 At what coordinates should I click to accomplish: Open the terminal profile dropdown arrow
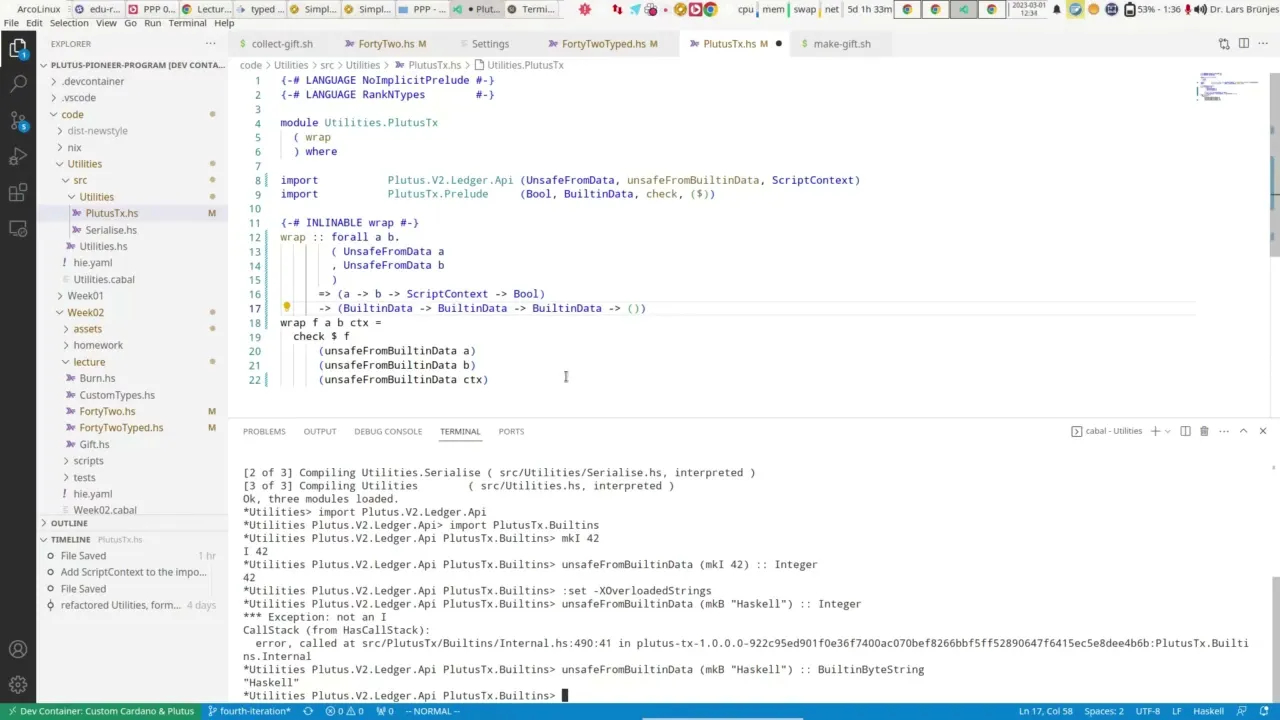click(x=1168, y=430)
